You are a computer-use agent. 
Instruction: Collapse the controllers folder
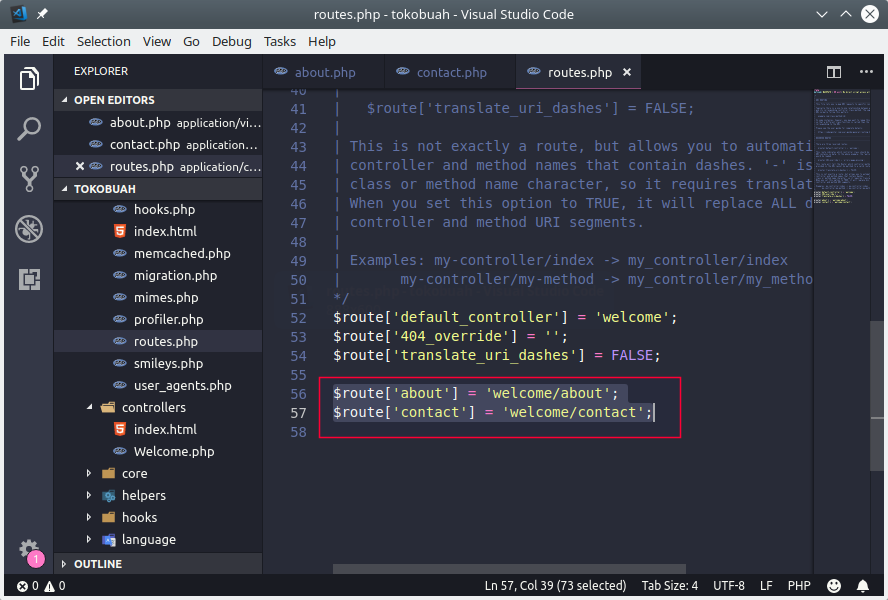point(90,408)
